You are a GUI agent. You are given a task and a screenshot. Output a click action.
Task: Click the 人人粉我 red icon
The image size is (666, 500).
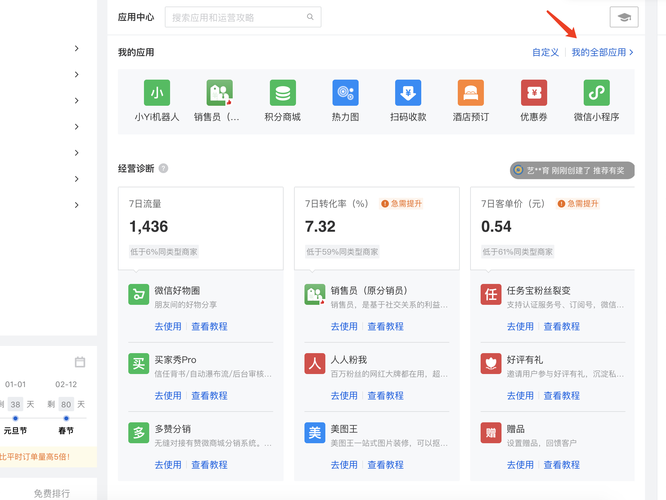tap(315, 364)
